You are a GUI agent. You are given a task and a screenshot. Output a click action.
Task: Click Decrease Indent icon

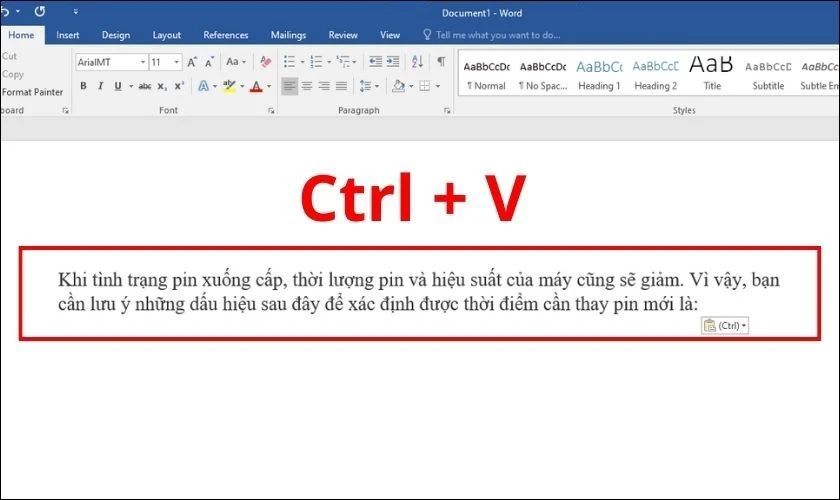[x=376, y=62]
